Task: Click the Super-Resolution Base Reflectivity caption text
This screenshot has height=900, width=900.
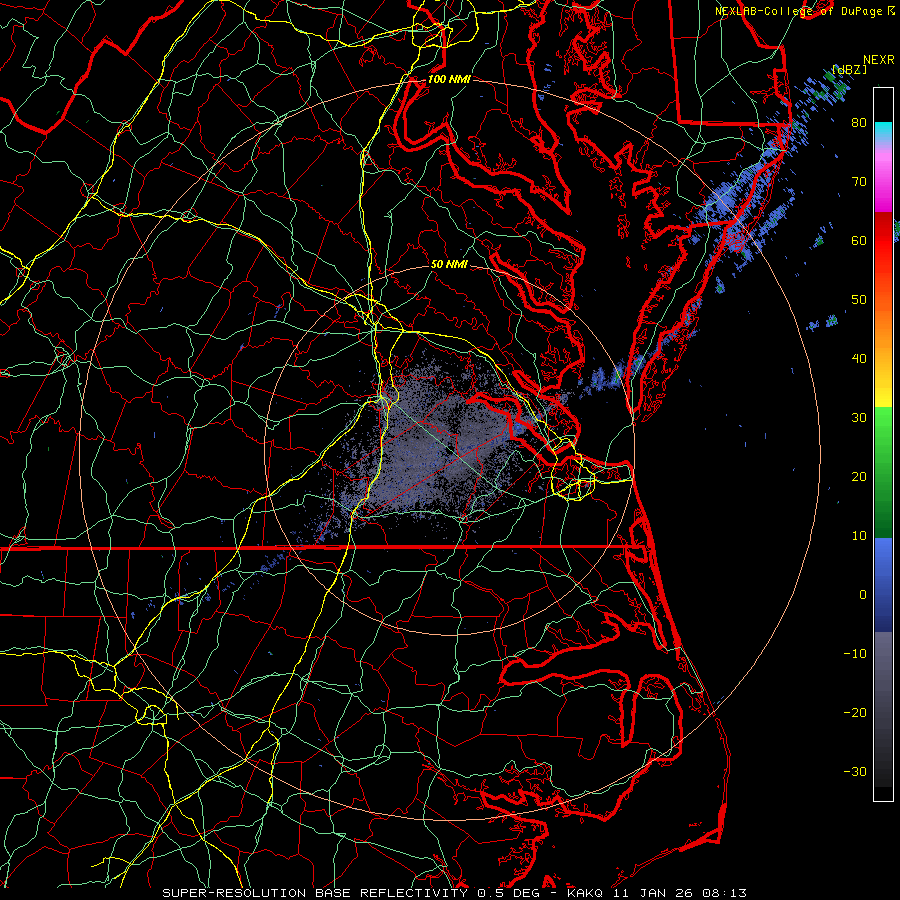Action: [x=454, y=893]
